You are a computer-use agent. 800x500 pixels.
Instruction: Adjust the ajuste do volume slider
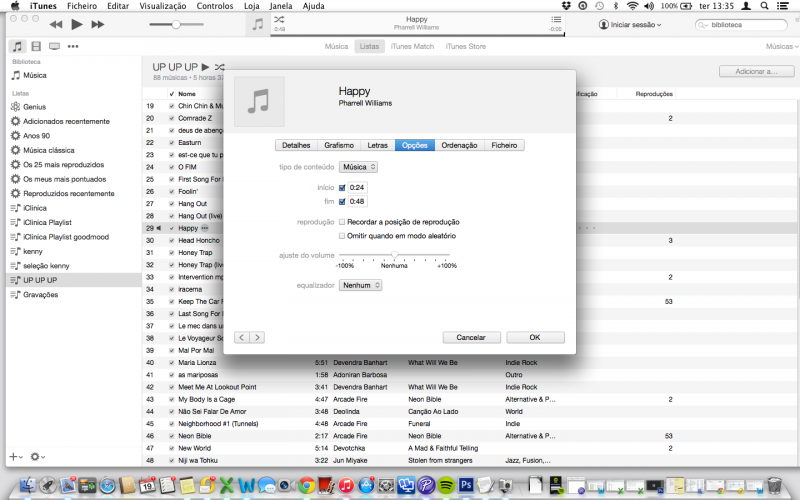[394, 255]
